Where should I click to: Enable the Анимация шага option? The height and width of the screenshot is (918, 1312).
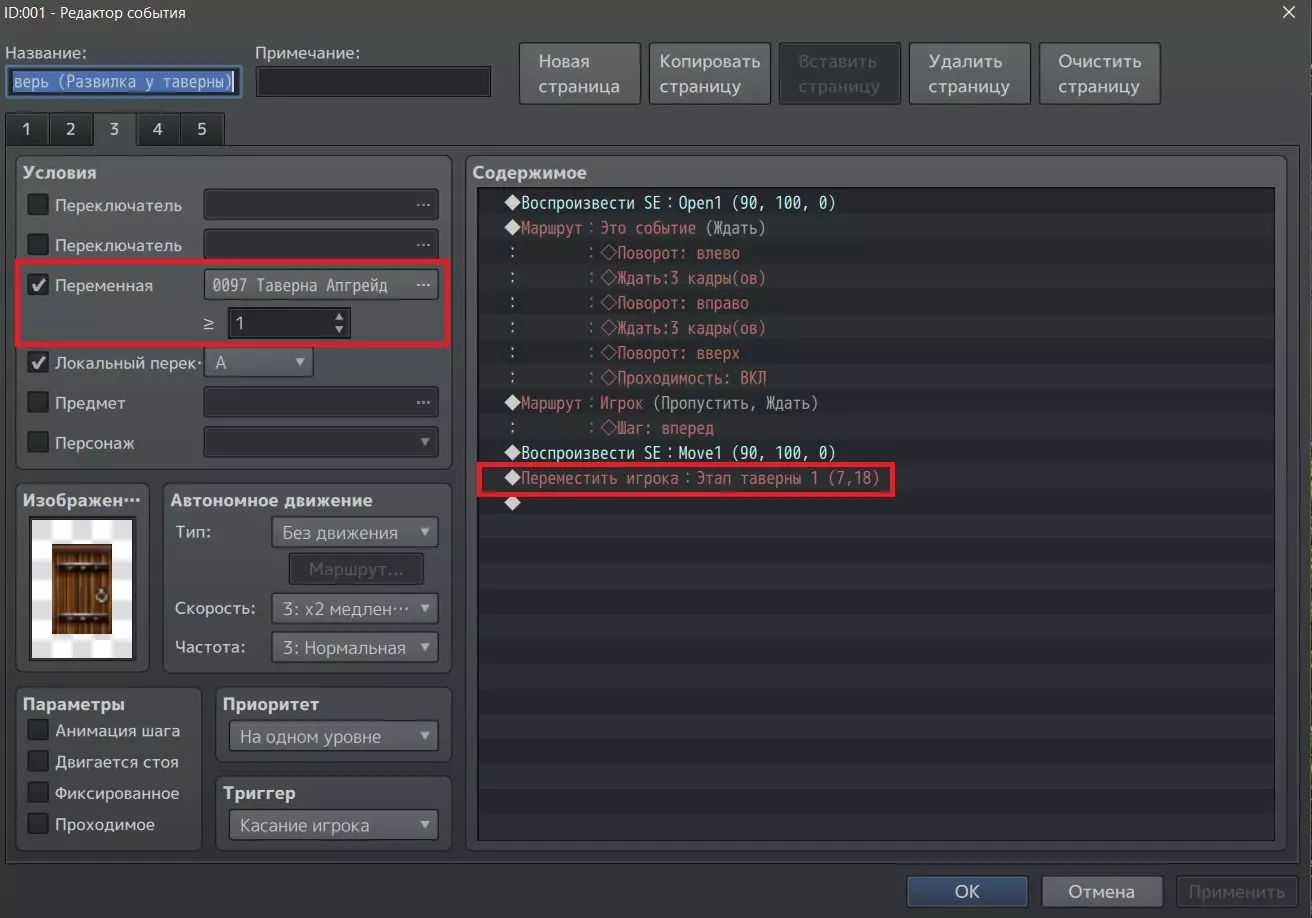point(38,731)
